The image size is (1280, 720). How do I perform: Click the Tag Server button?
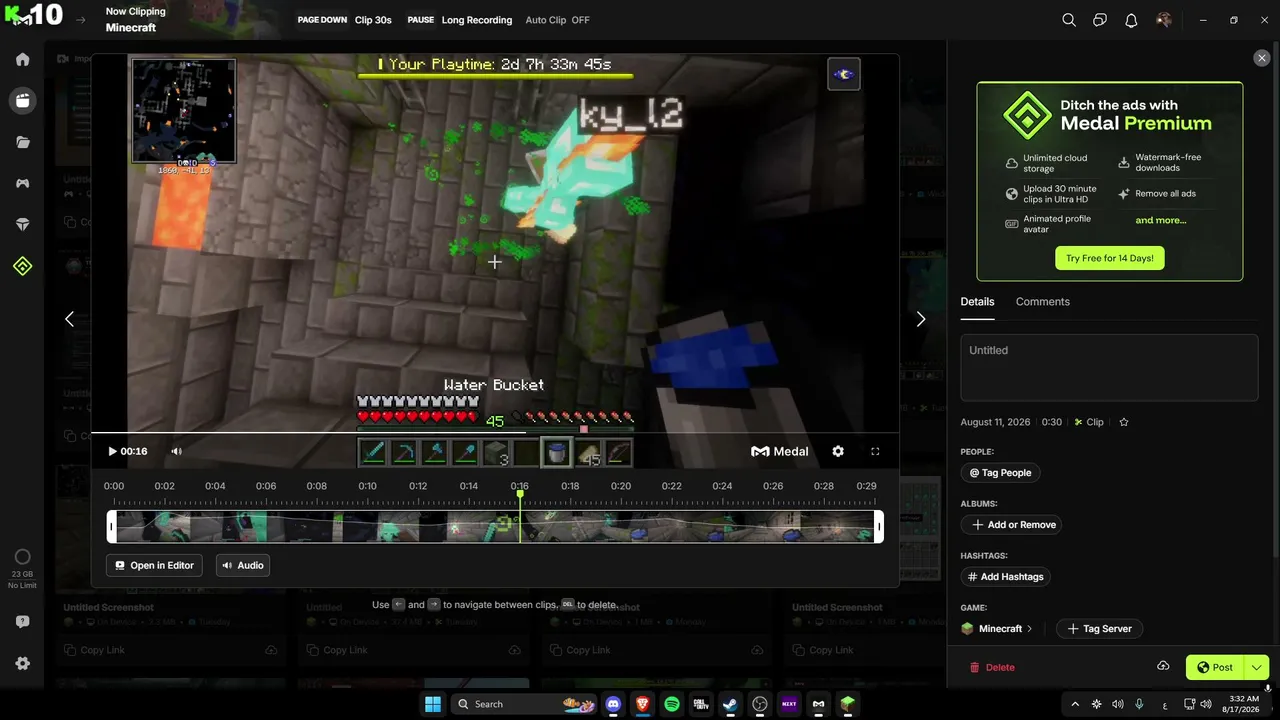click(1100, 629)
